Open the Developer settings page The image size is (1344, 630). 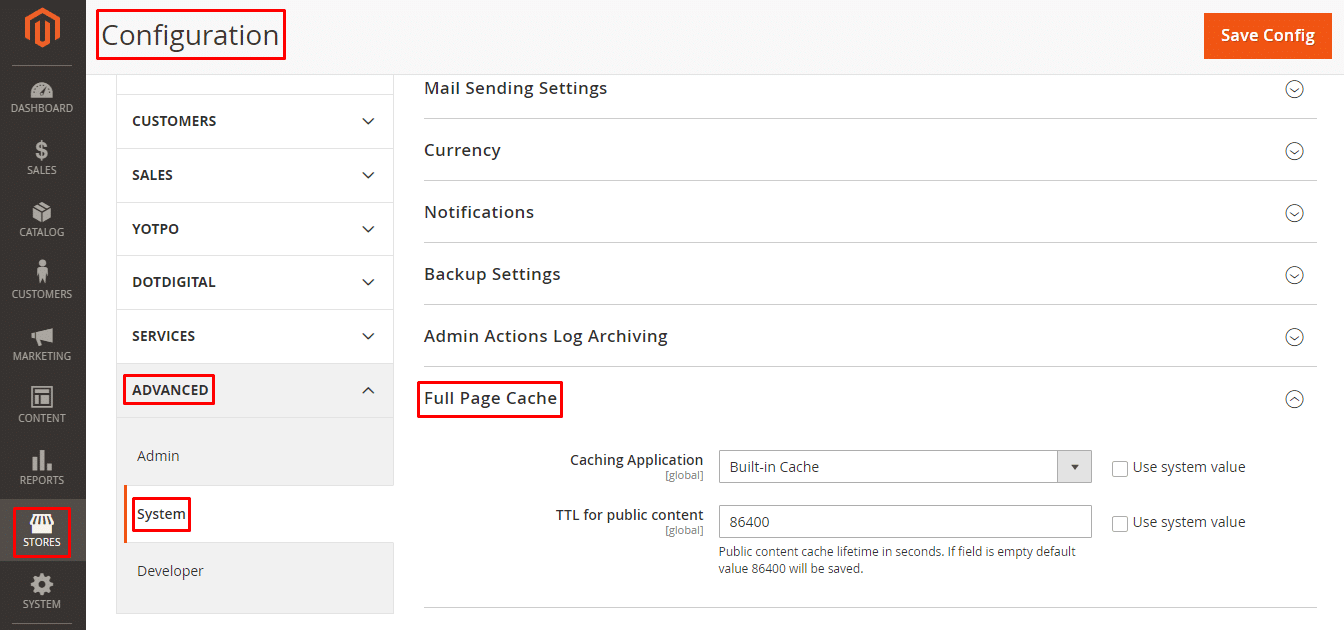coord(170,570)
